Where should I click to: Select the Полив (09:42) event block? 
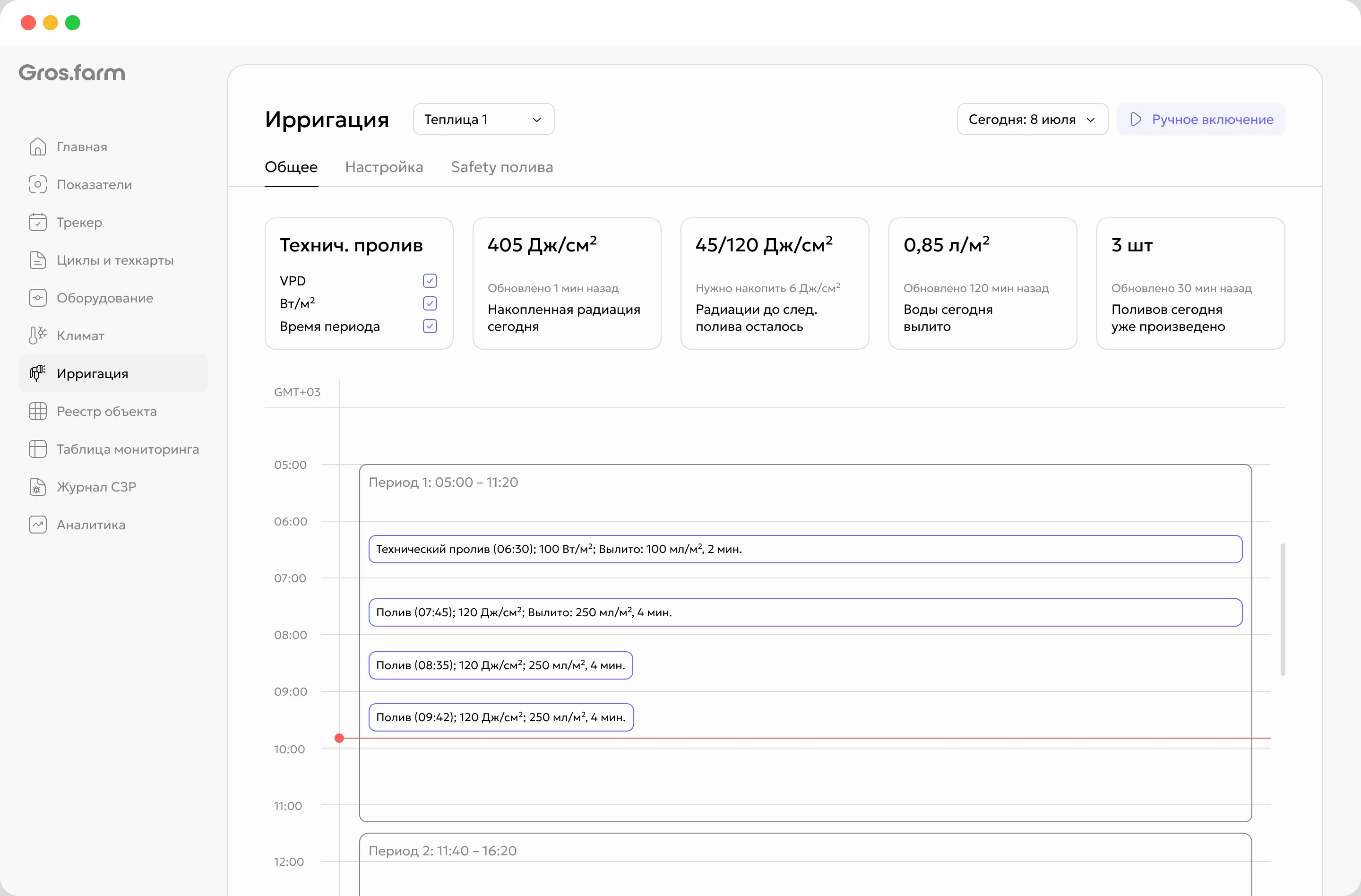(x=501, y=717)
